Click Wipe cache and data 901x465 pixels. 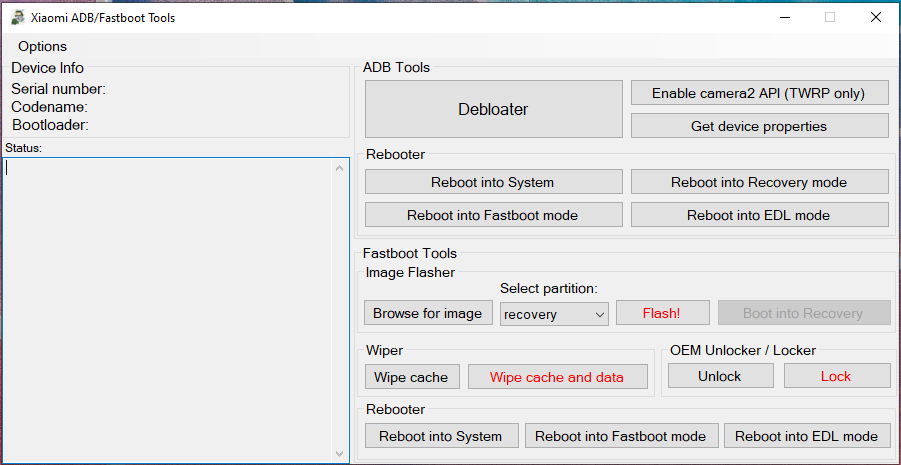point(557,377)
